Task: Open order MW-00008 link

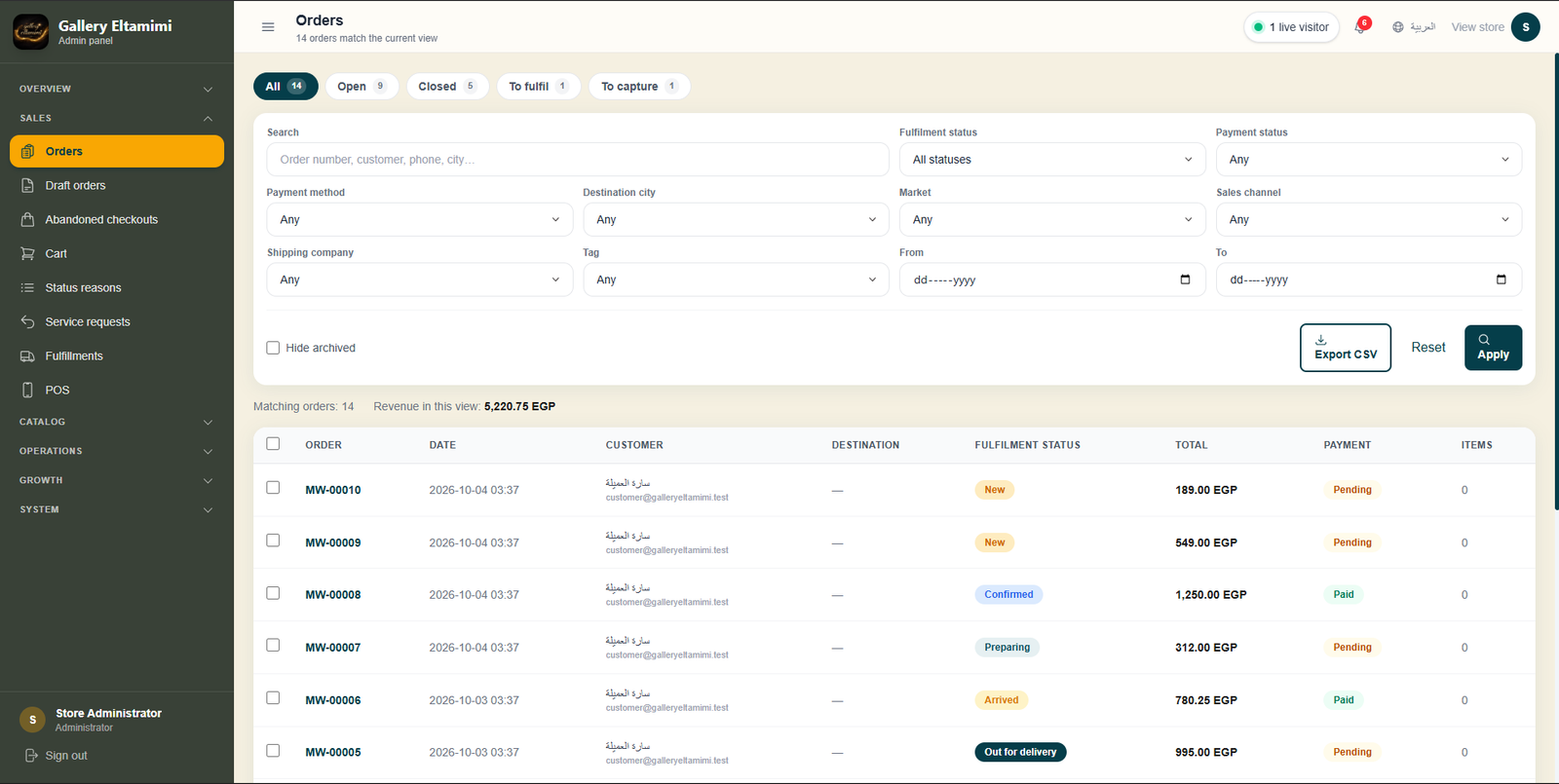Action: 333,595
